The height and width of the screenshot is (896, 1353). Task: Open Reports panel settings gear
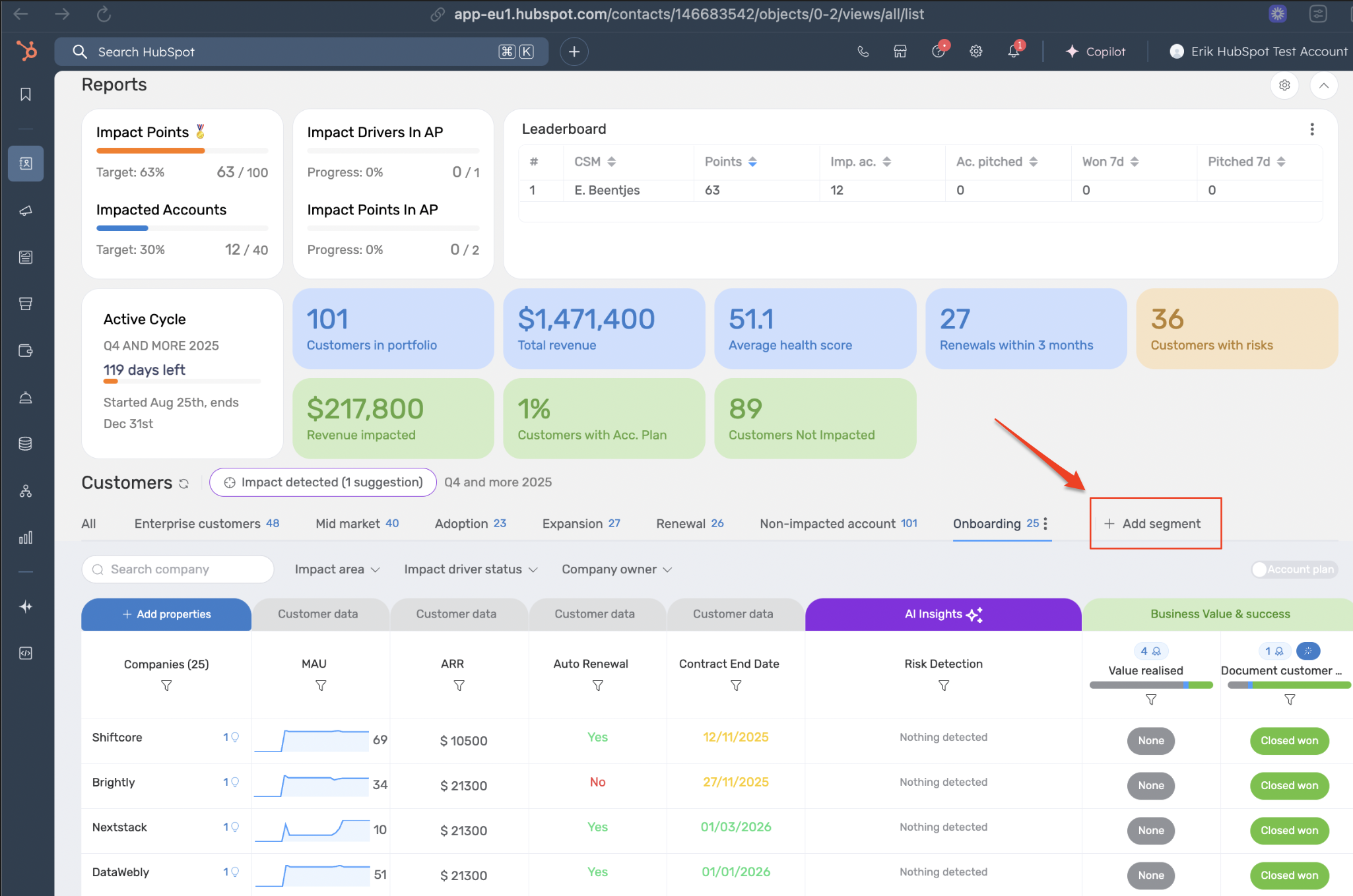click(1284, 85)
